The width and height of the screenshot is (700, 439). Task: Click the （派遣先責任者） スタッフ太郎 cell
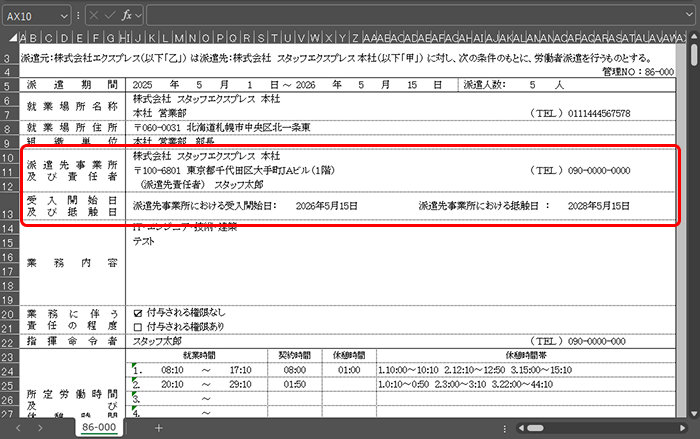(x=201, y=184)
